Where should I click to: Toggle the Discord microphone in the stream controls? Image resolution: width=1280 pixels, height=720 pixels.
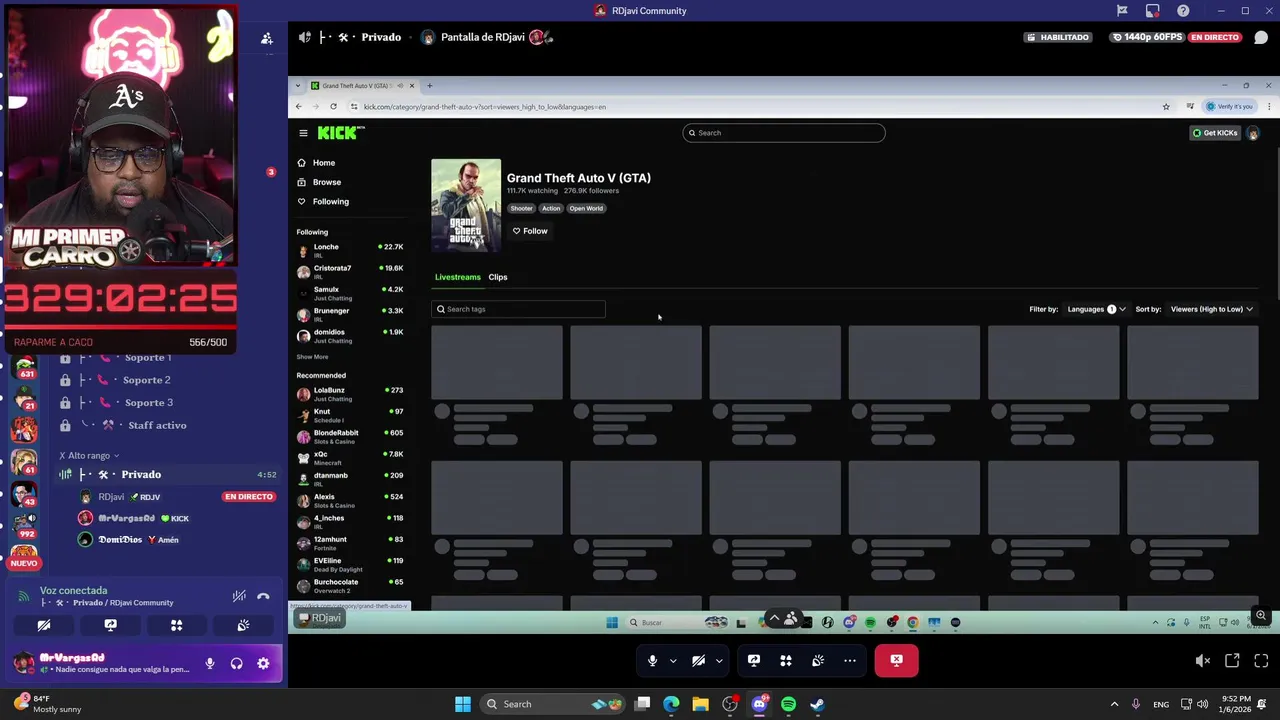(x=652, y=660)
